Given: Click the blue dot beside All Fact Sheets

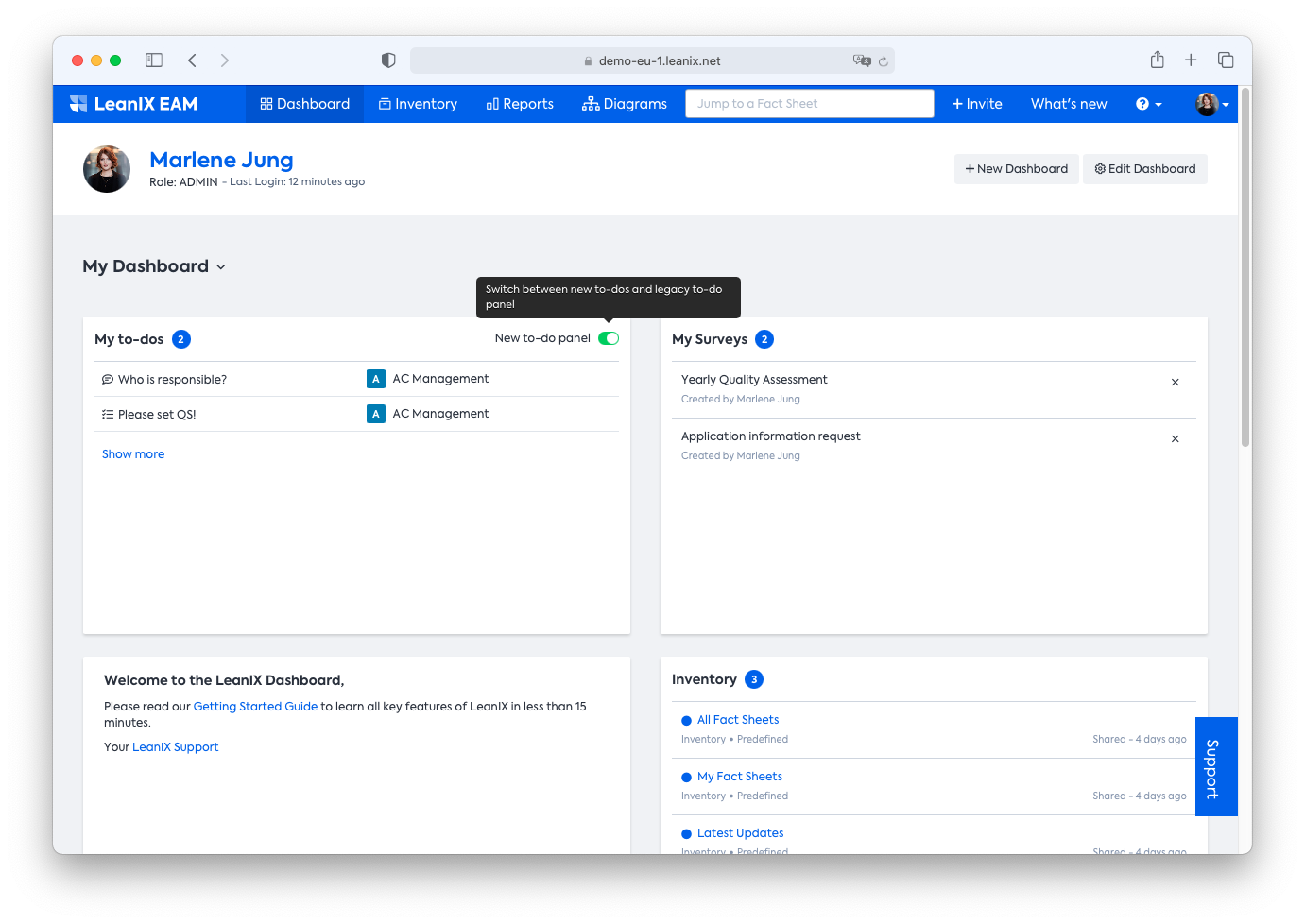Looking at the screenshot, I should coord(687,721).
